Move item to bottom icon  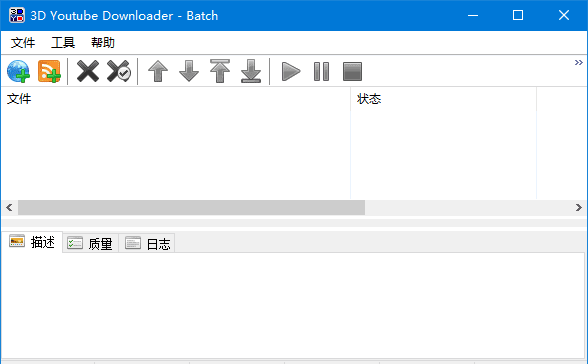click(251, 71)
